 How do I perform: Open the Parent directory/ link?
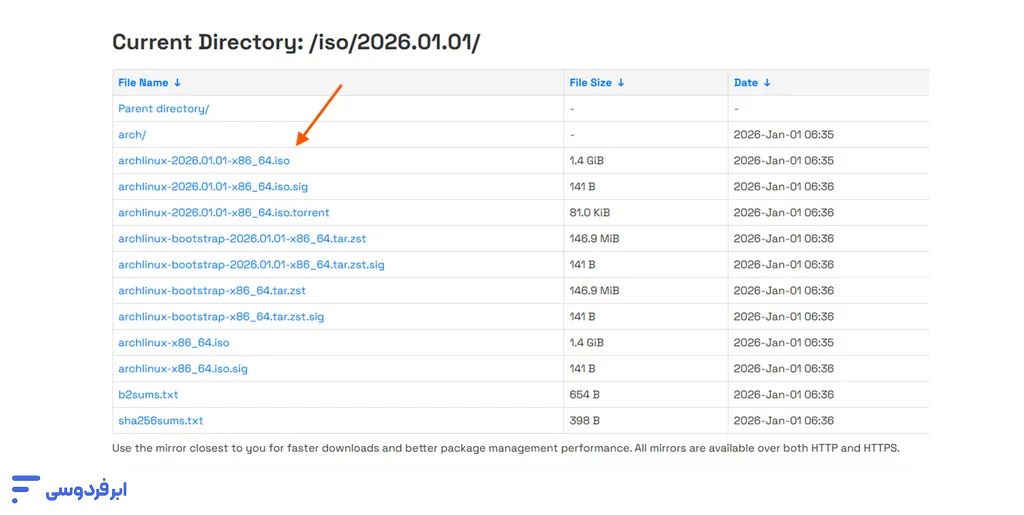[163, 109]
